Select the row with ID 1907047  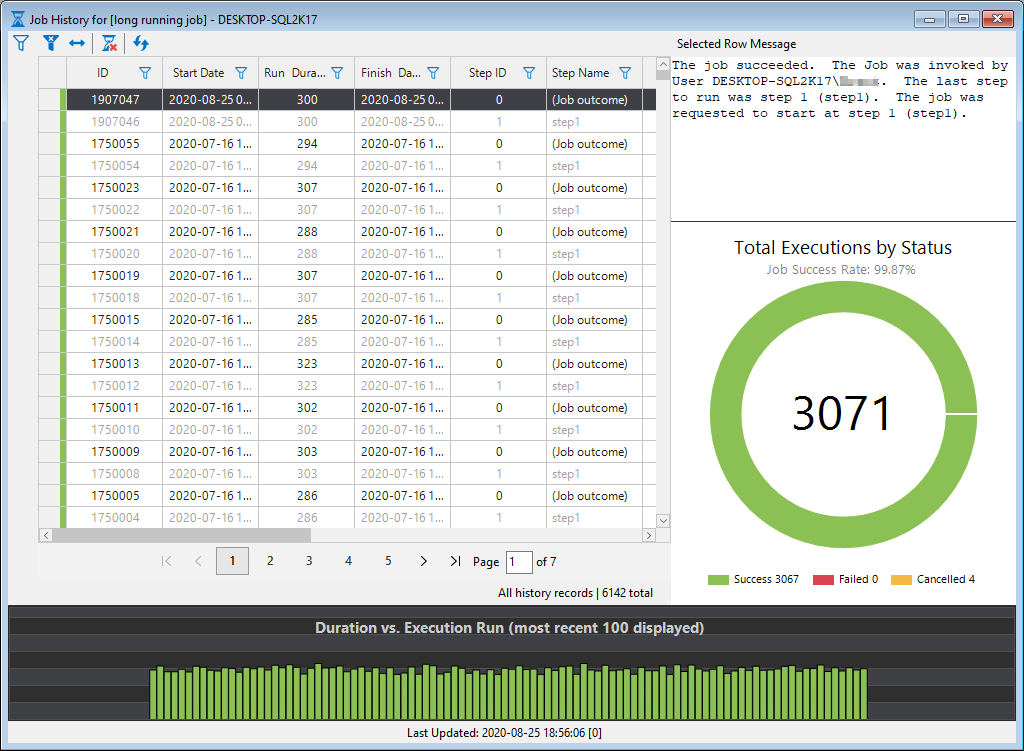pyautogui.click(x=347, y=100)
